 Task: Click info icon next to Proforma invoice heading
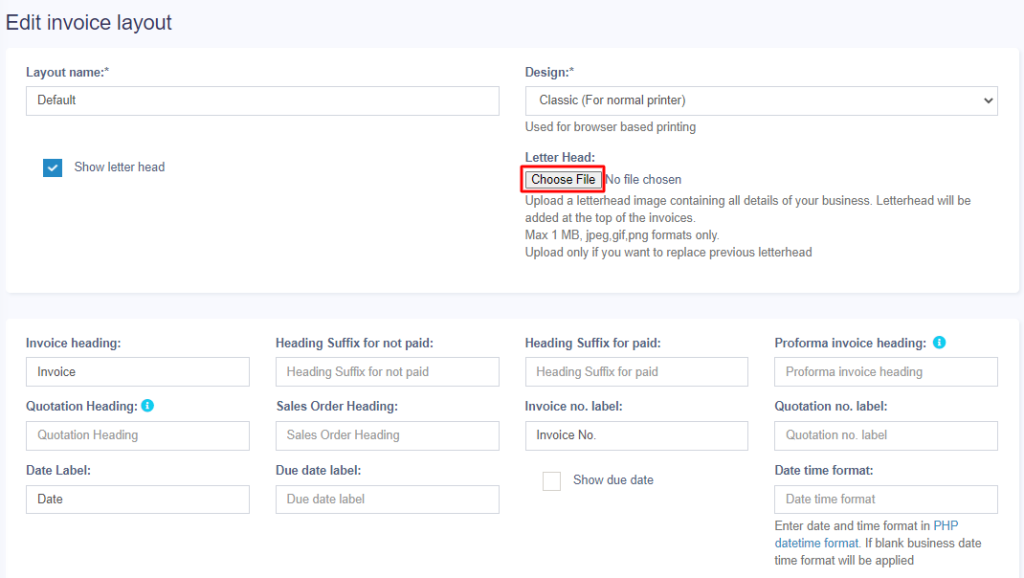[939, 343]
